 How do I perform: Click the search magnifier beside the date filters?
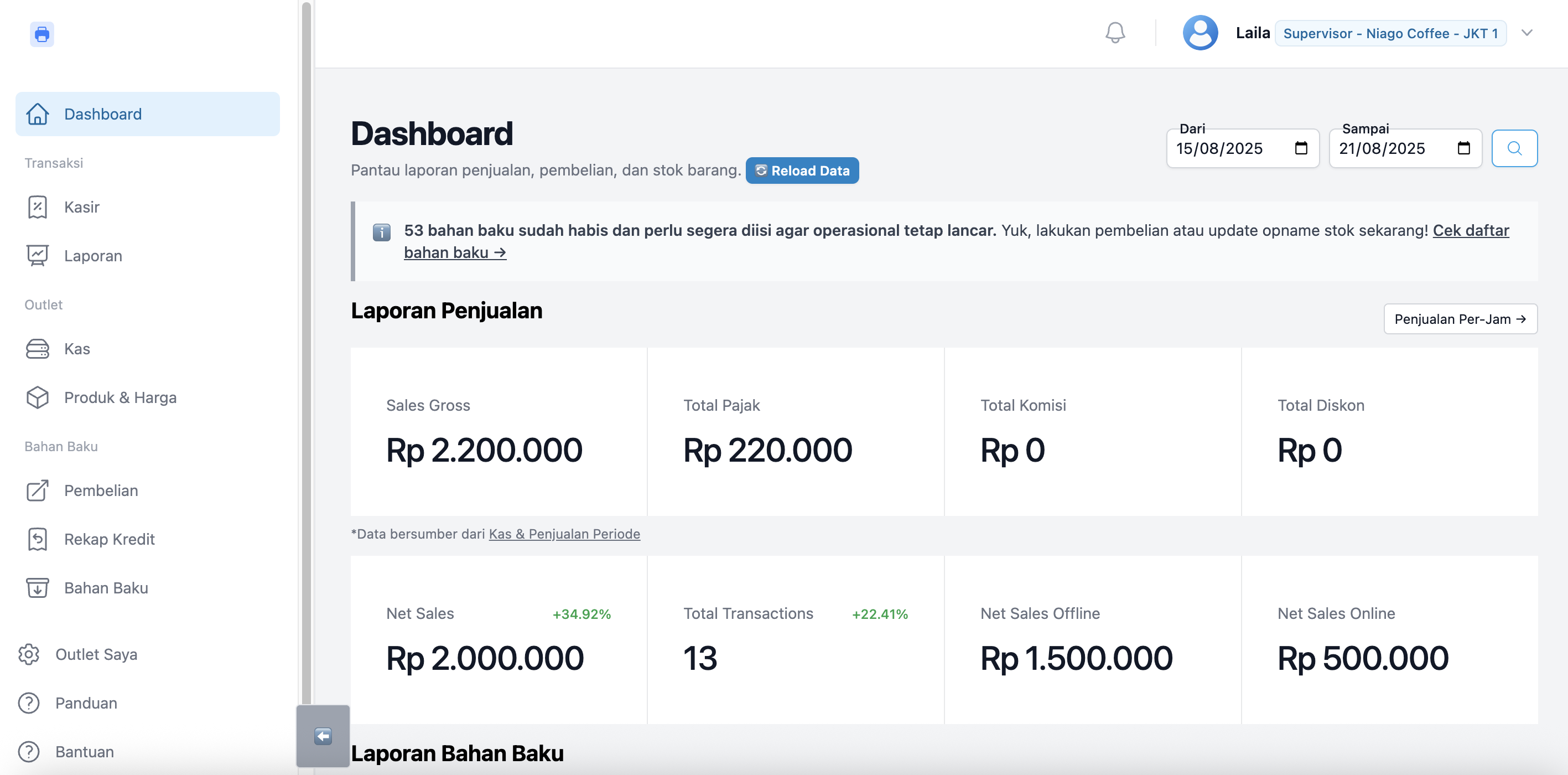[1514, 148]
